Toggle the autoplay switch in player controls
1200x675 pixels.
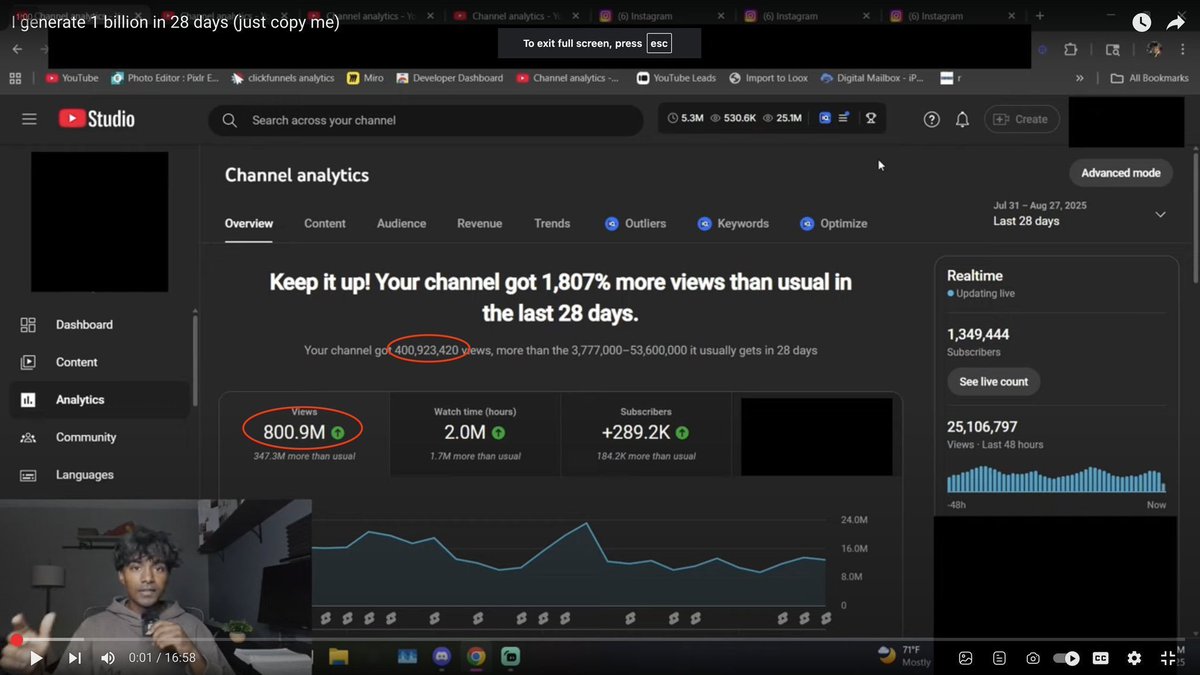(1067, 658)
